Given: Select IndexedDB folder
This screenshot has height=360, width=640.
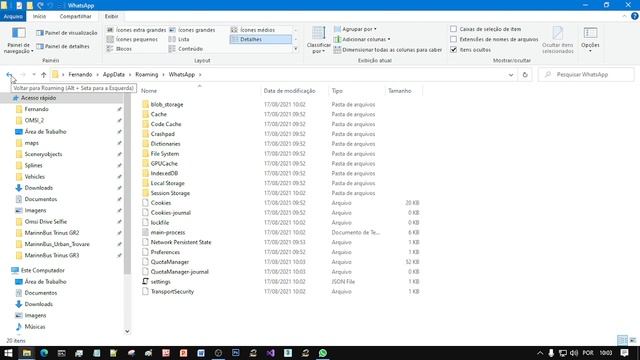Looking at the screenshot, I should (x=164, y=173).
